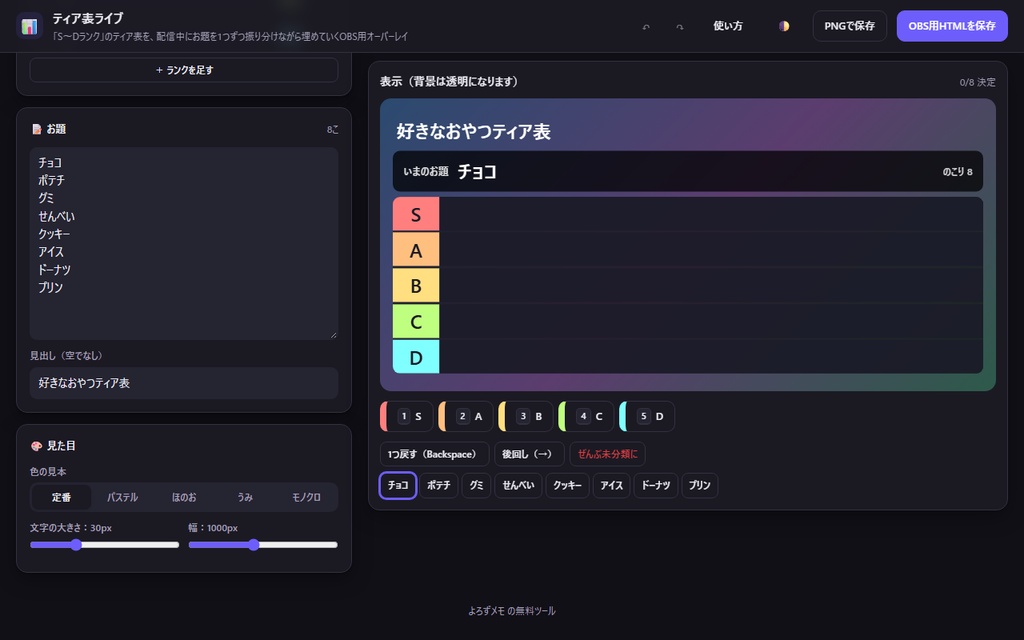Click the yellow B tier label
The image size is (1024, 640).
click(x=416, y=286)
